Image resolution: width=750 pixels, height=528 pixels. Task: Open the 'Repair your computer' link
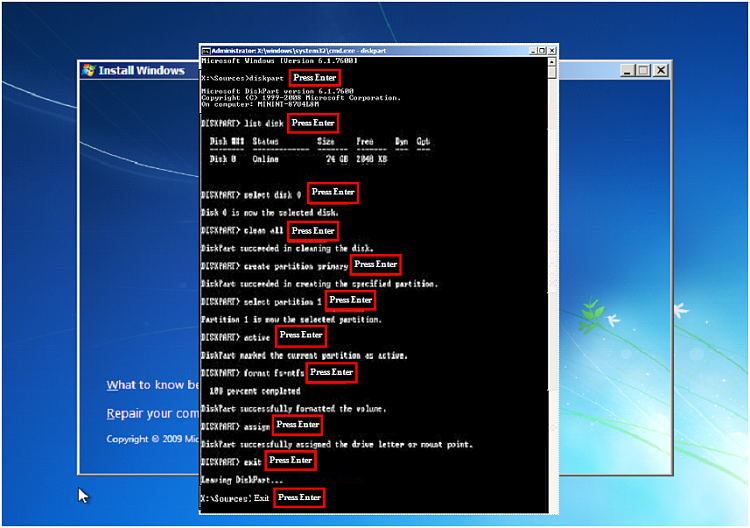tap(152, 413)
